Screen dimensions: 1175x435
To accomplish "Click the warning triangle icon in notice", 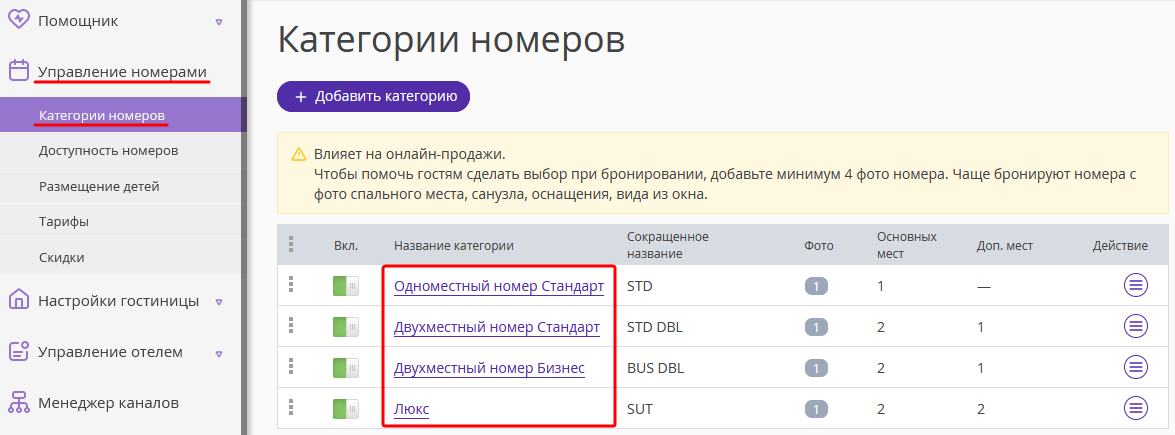I will (298, 155).
